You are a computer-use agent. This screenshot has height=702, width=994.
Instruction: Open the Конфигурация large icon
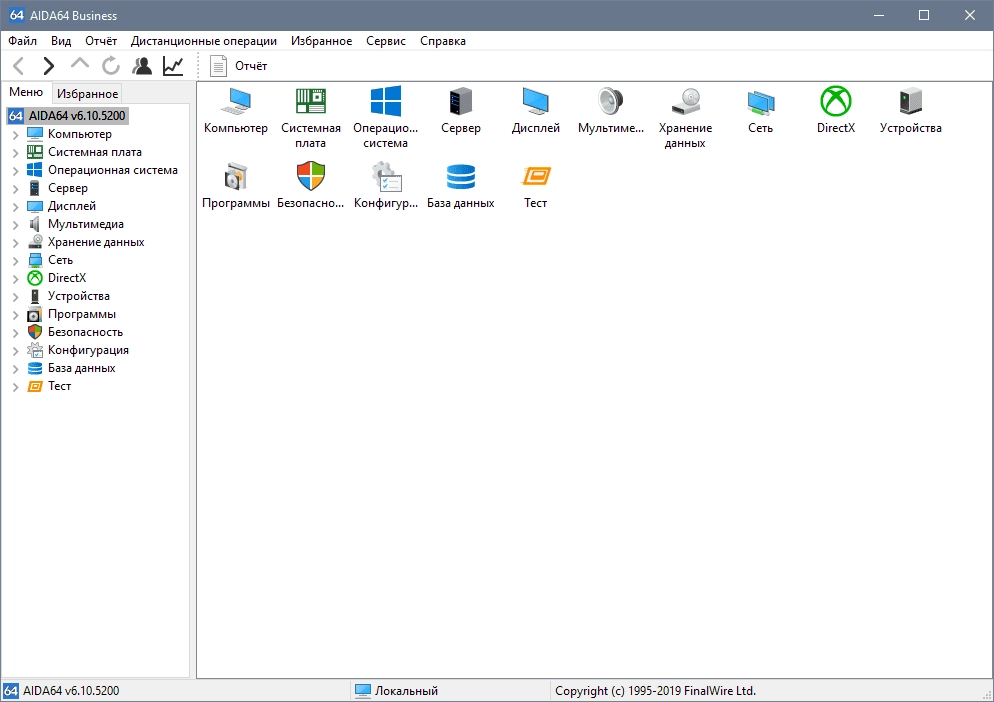pos(385,177)
